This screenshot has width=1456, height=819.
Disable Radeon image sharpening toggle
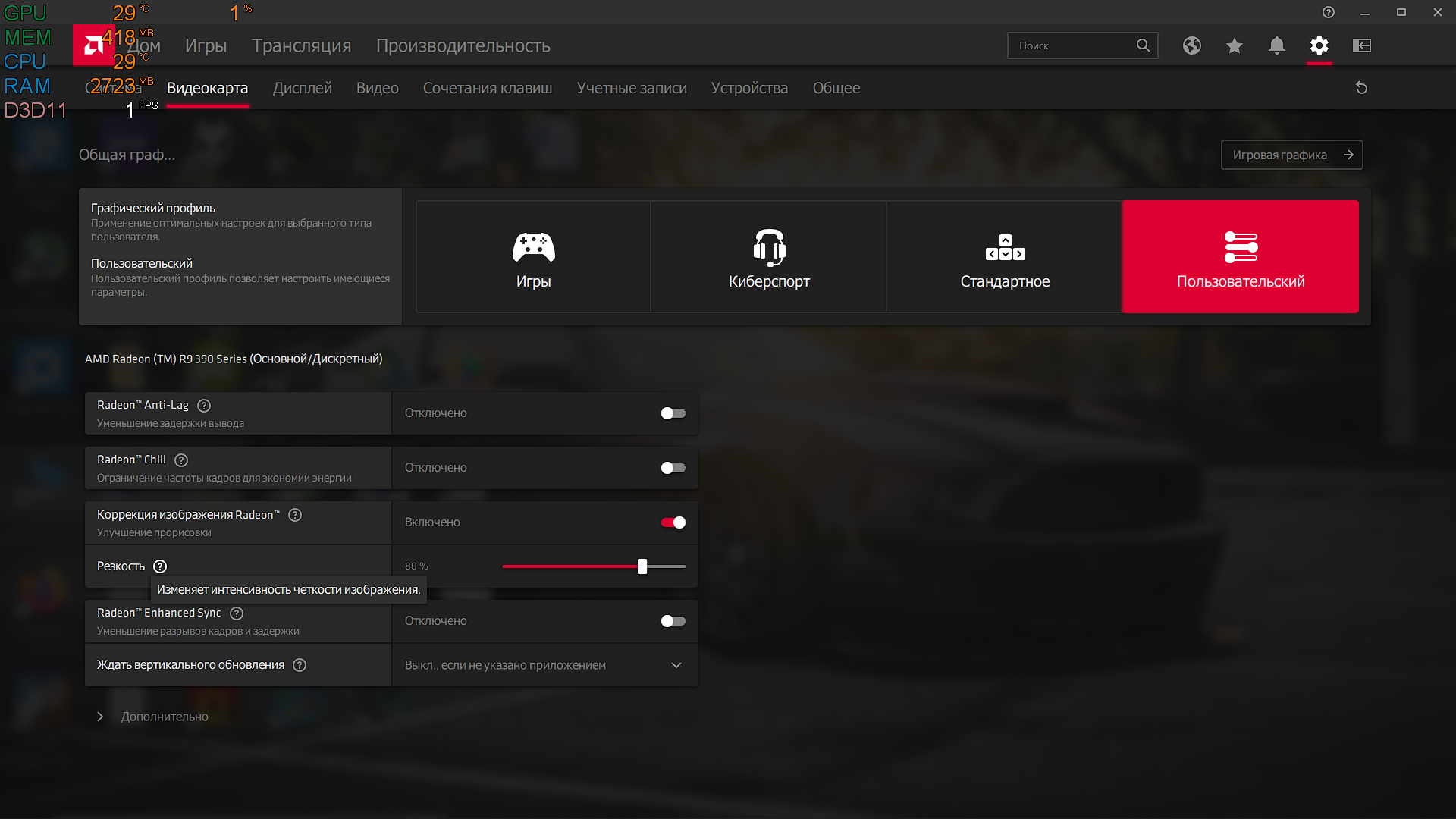[x=673, y=522]
